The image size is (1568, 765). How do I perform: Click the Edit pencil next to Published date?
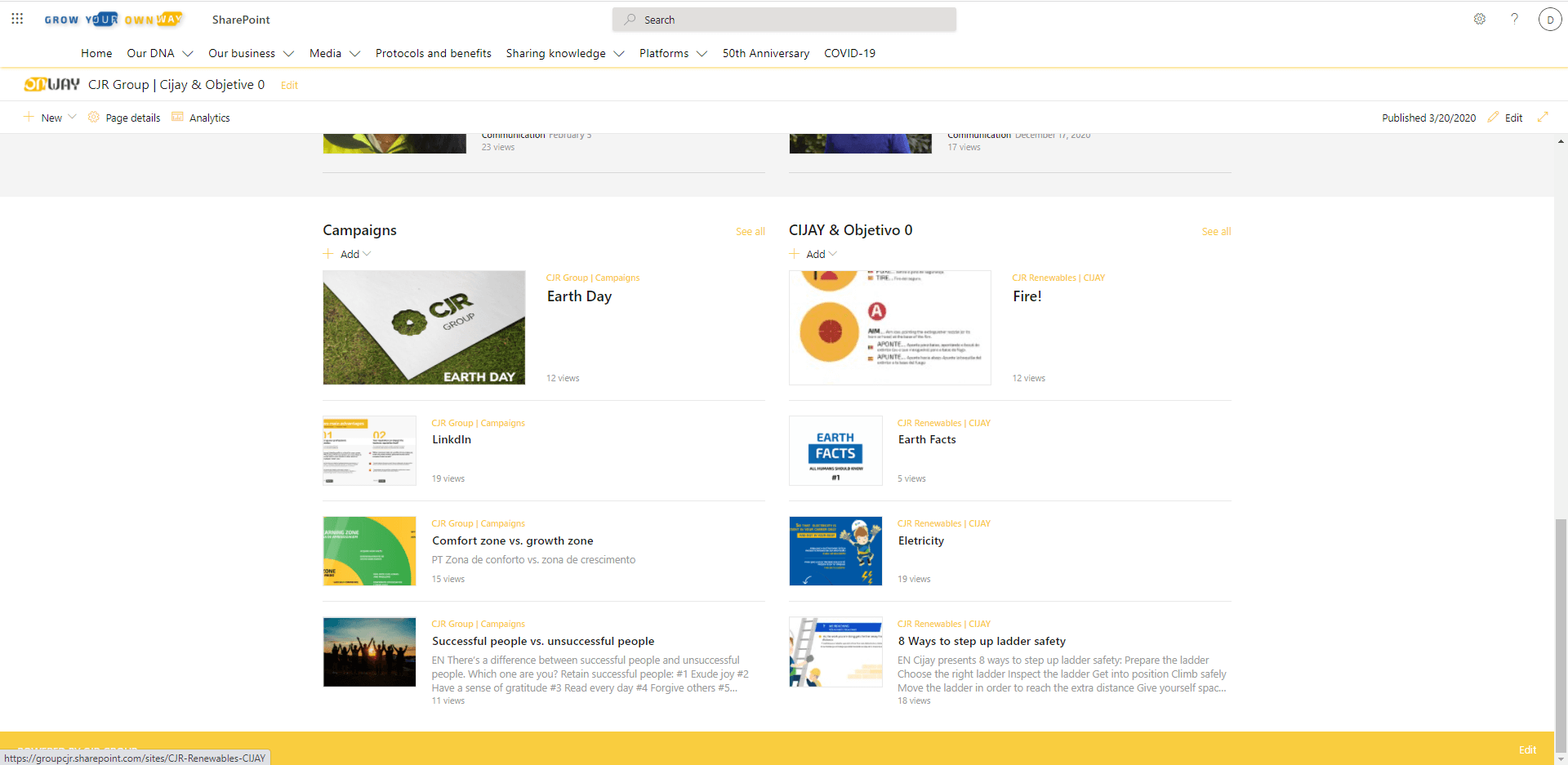pos(1492,117)
